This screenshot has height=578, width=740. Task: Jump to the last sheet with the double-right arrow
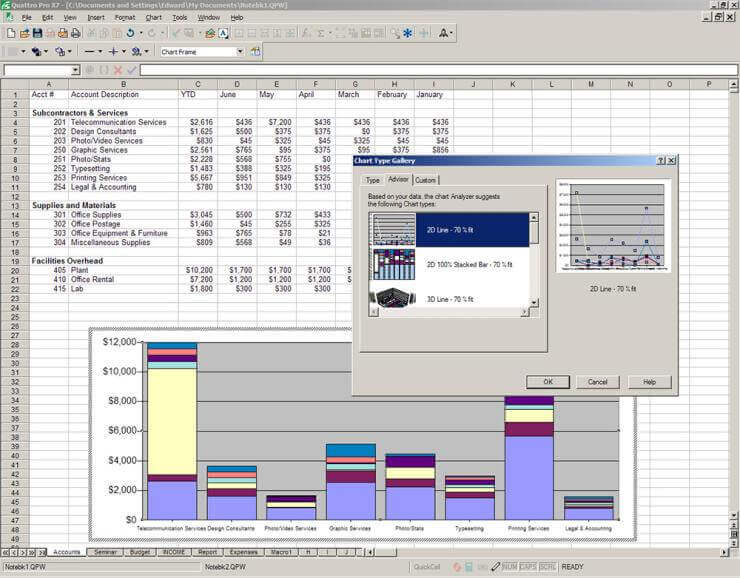[32, 552]
